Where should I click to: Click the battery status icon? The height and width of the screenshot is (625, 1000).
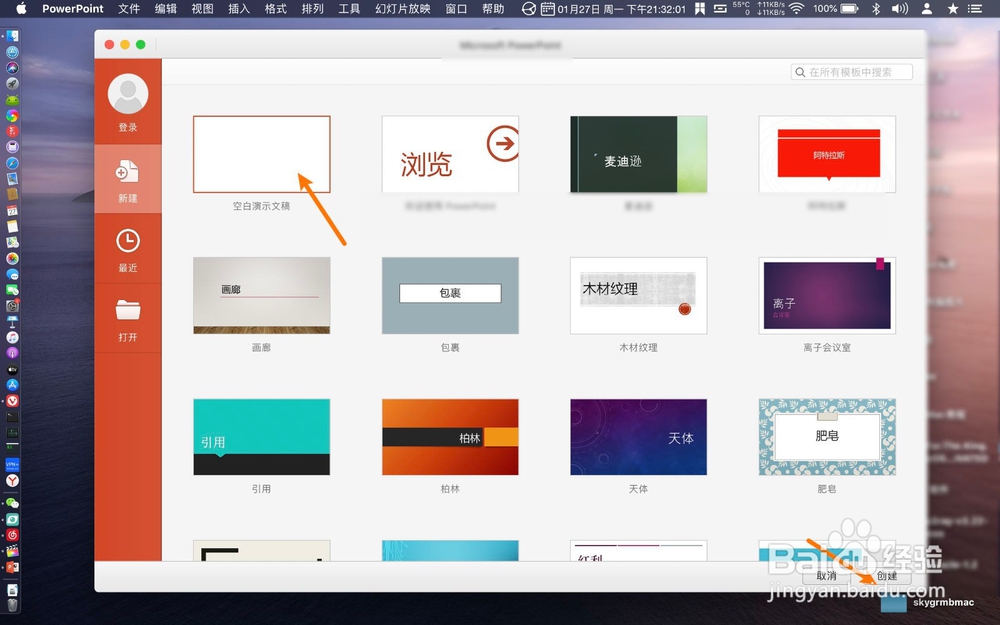pos(849,8)
